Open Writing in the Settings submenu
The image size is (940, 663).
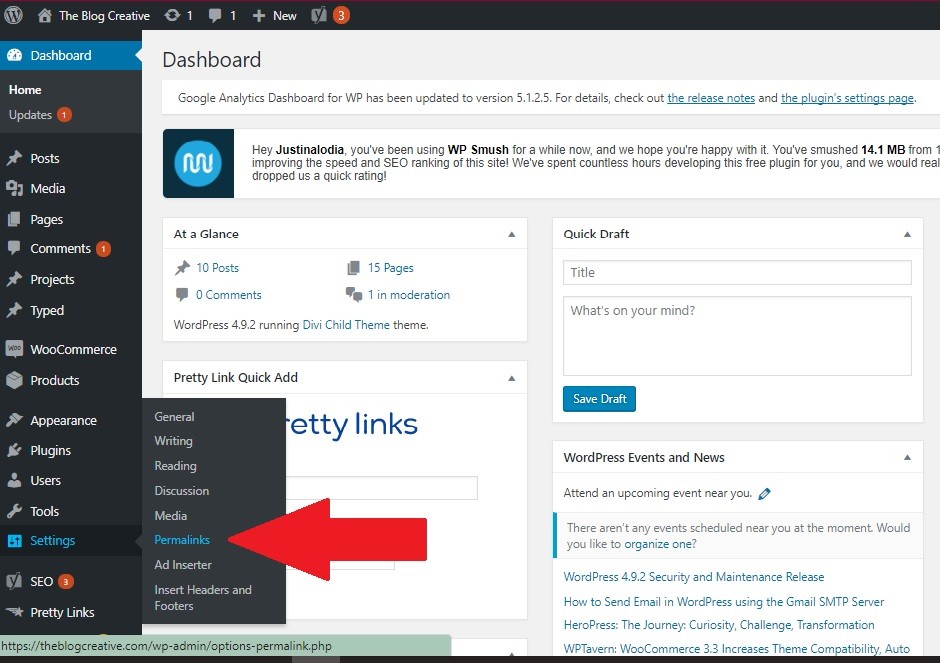[x=174, y=441]
